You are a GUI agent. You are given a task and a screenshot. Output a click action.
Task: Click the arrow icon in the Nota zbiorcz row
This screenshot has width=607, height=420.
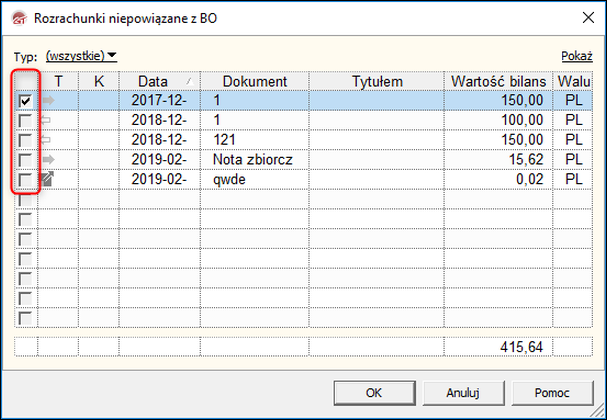point(47,159)
